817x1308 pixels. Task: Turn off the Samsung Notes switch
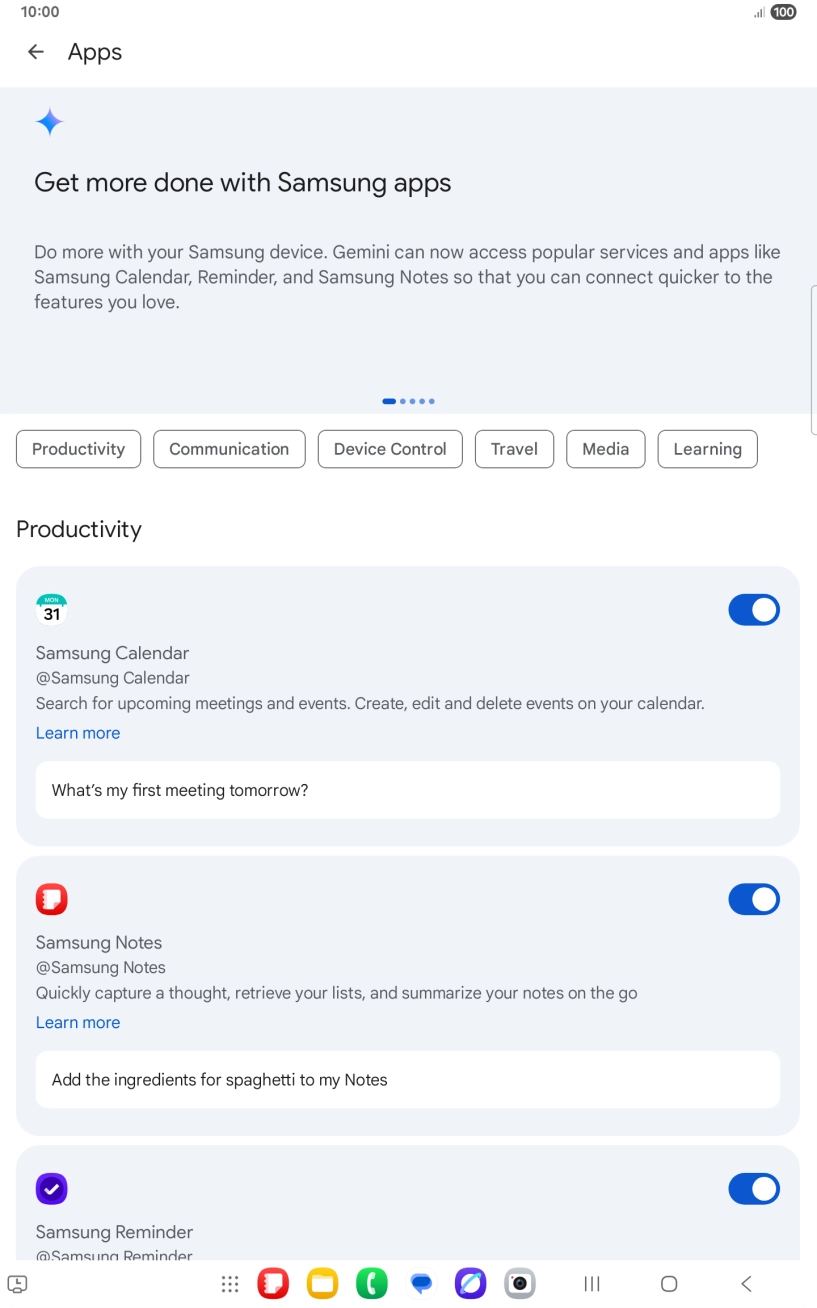click(754, 900)
